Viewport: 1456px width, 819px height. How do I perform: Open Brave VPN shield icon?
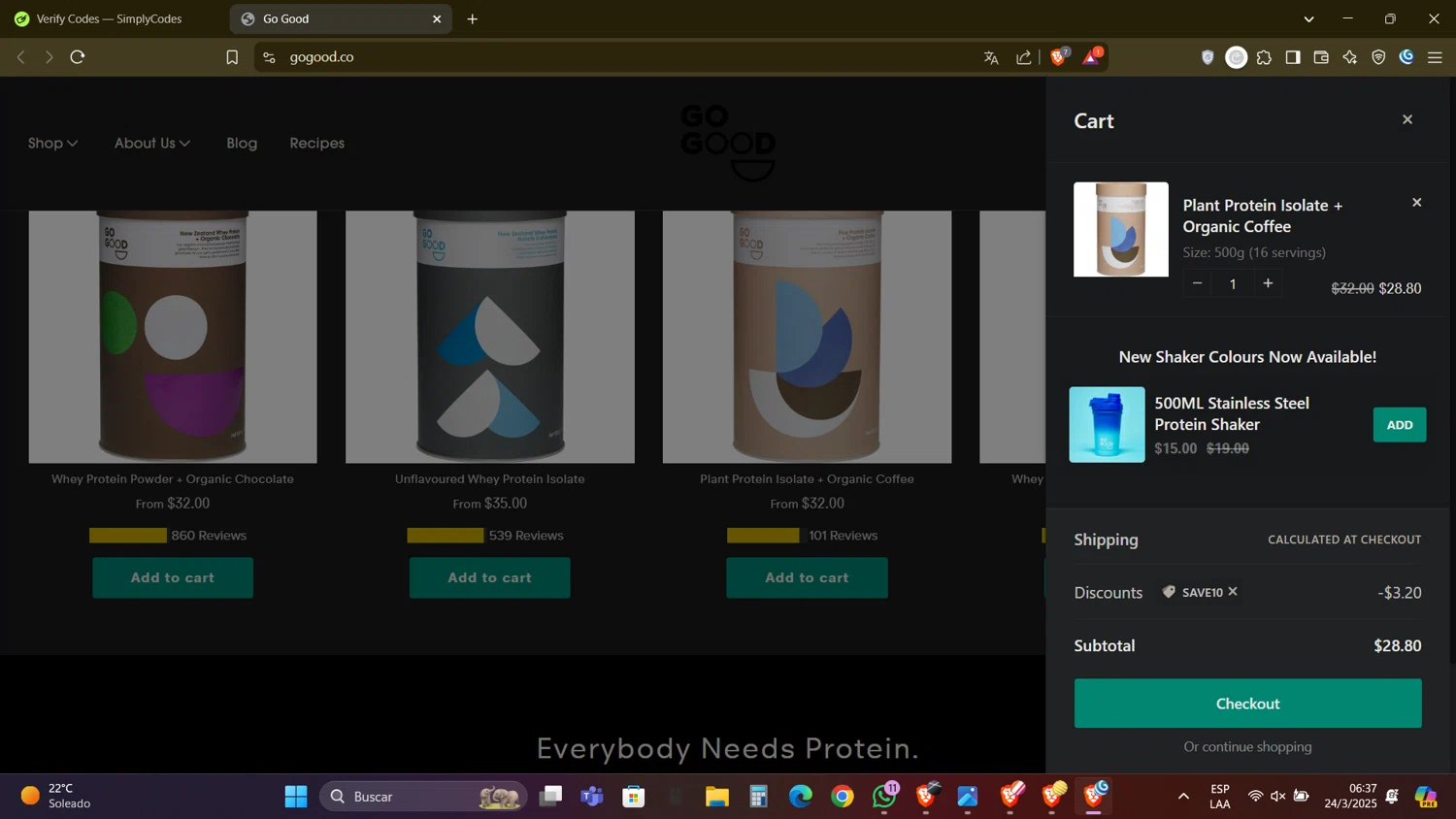click(1378, 57)
